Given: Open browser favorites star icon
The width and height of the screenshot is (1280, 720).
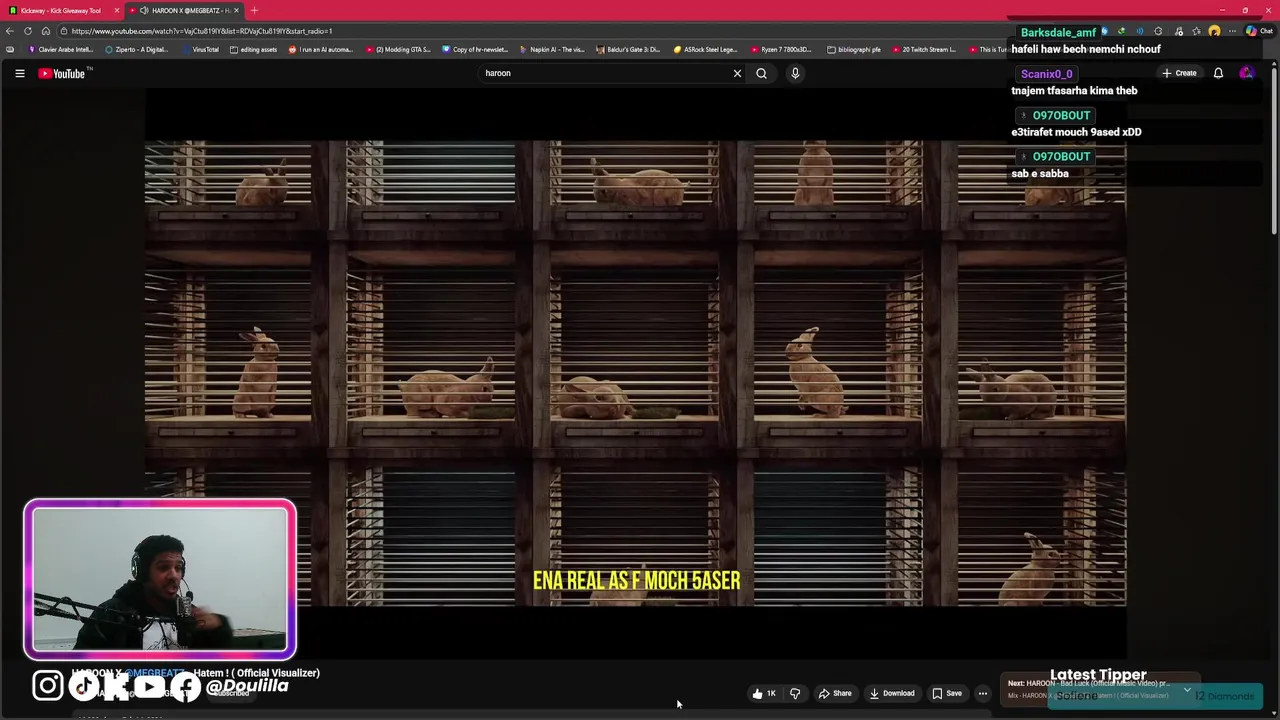Looking at the screenshot, I should tap(1196, 31).
